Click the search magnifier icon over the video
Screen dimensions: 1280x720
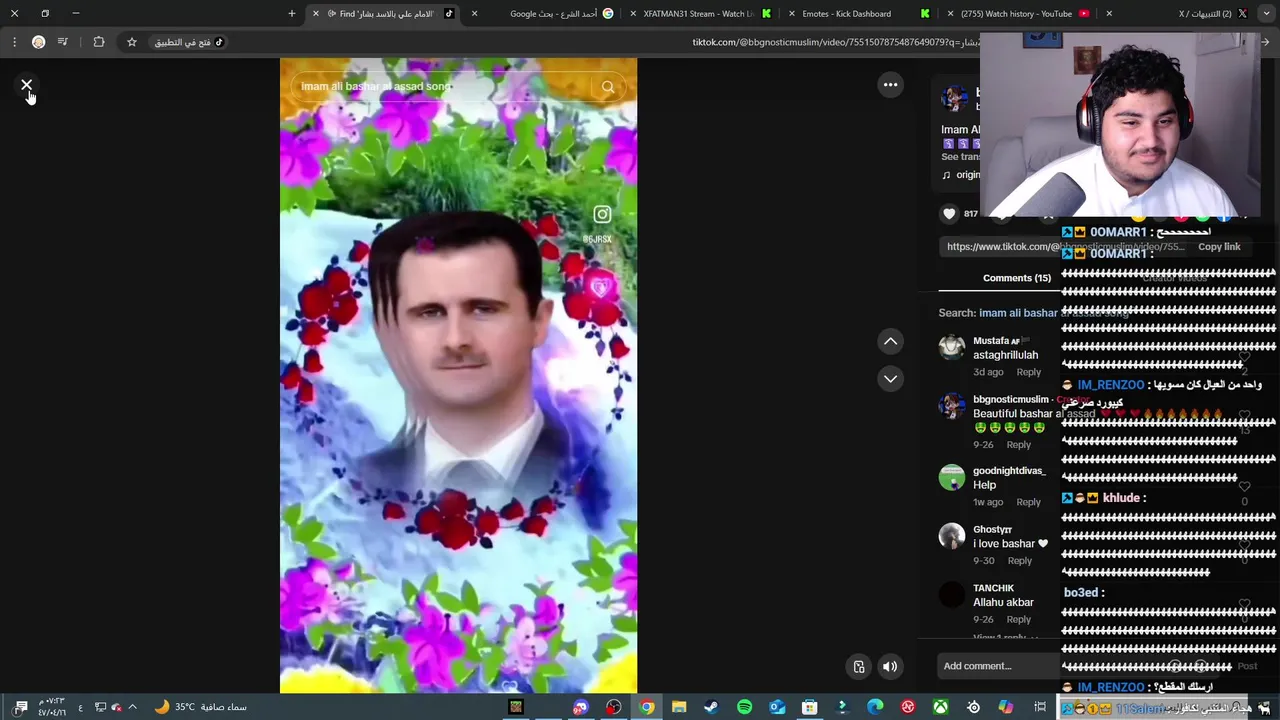pyautogui.click(x=608, y=87)
